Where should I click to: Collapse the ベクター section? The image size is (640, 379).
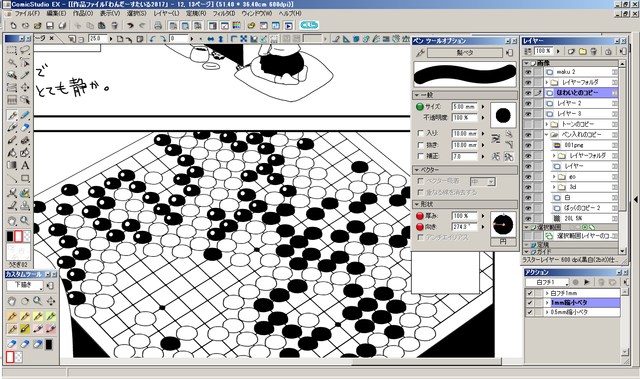(x=417, y=170)
